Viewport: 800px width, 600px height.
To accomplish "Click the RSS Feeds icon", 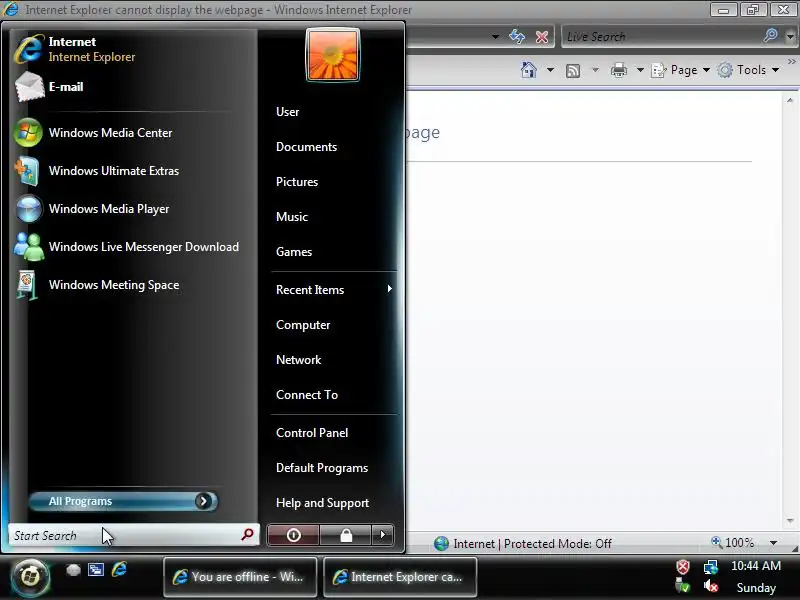I will pos(573,70).
